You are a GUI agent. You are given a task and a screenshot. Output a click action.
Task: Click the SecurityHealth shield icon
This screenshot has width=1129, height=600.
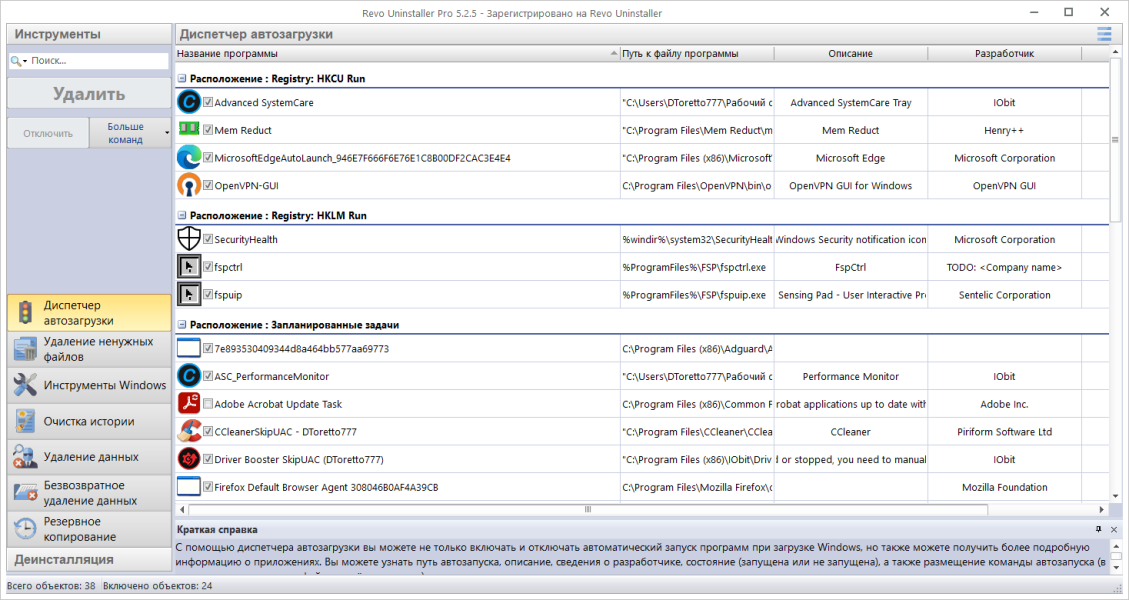(189, 239)
